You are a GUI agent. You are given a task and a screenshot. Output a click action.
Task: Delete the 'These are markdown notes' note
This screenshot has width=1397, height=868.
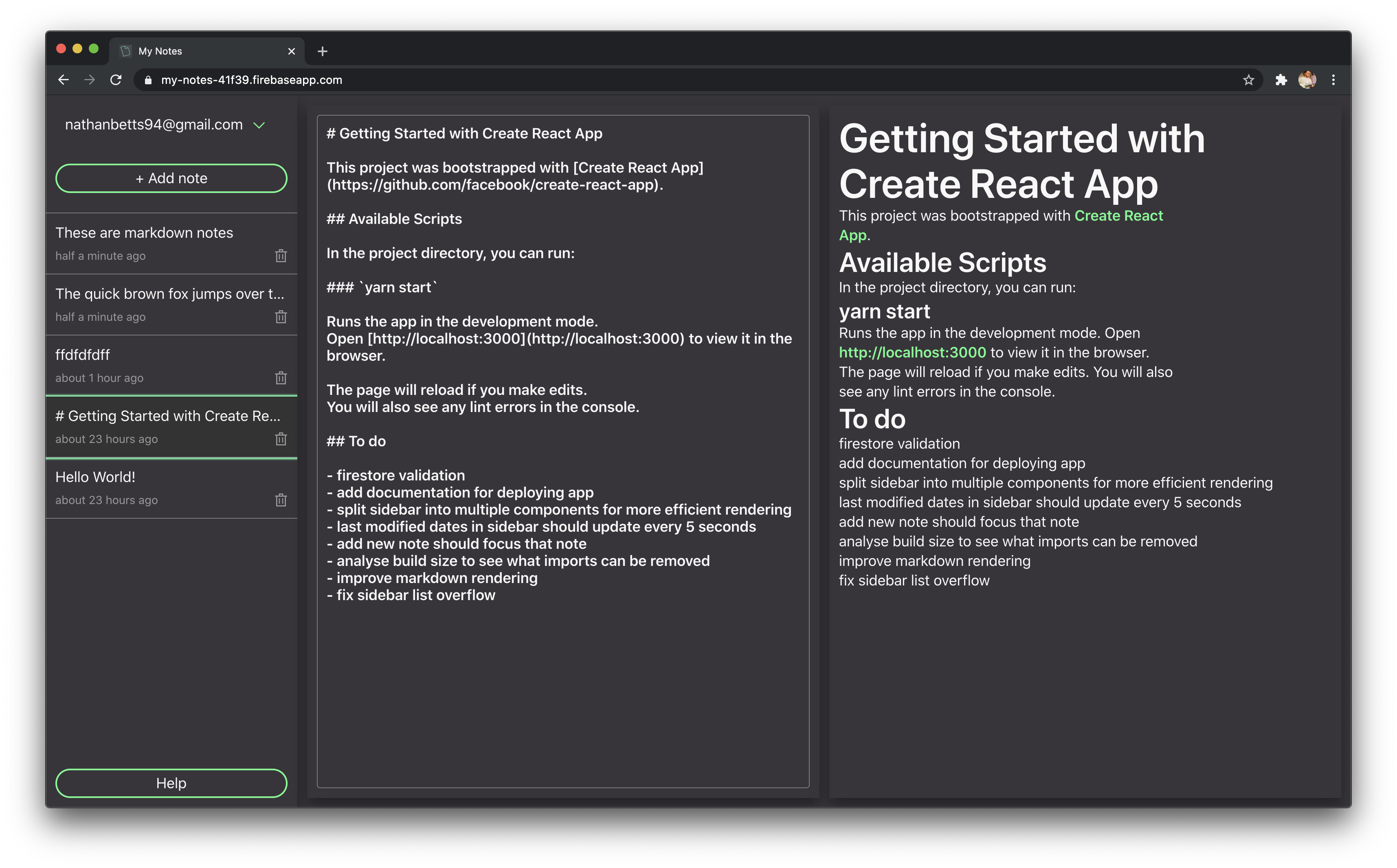click(x=281, y=256)
